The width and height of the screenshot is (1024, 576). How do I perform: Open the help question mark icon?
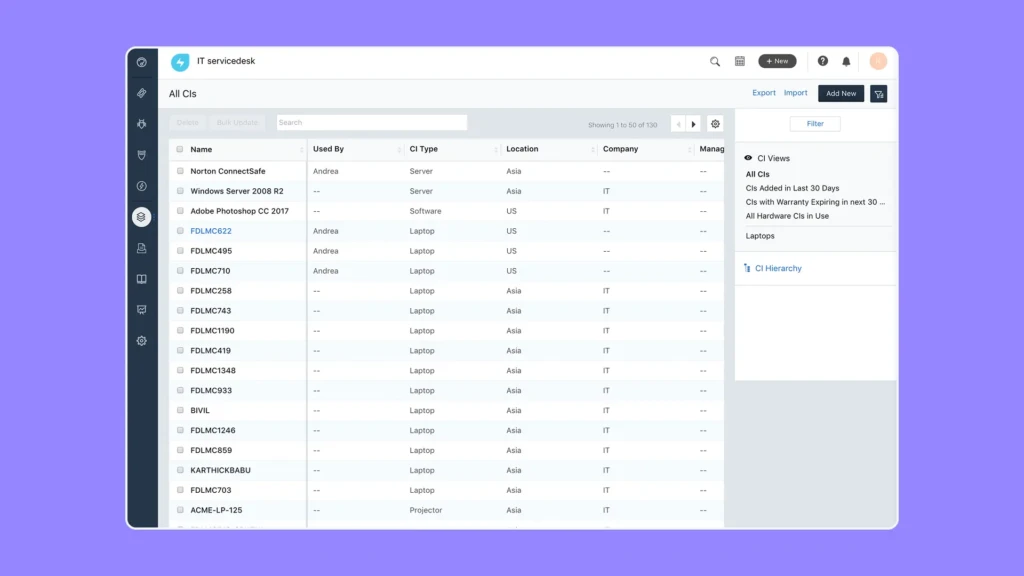823,61
